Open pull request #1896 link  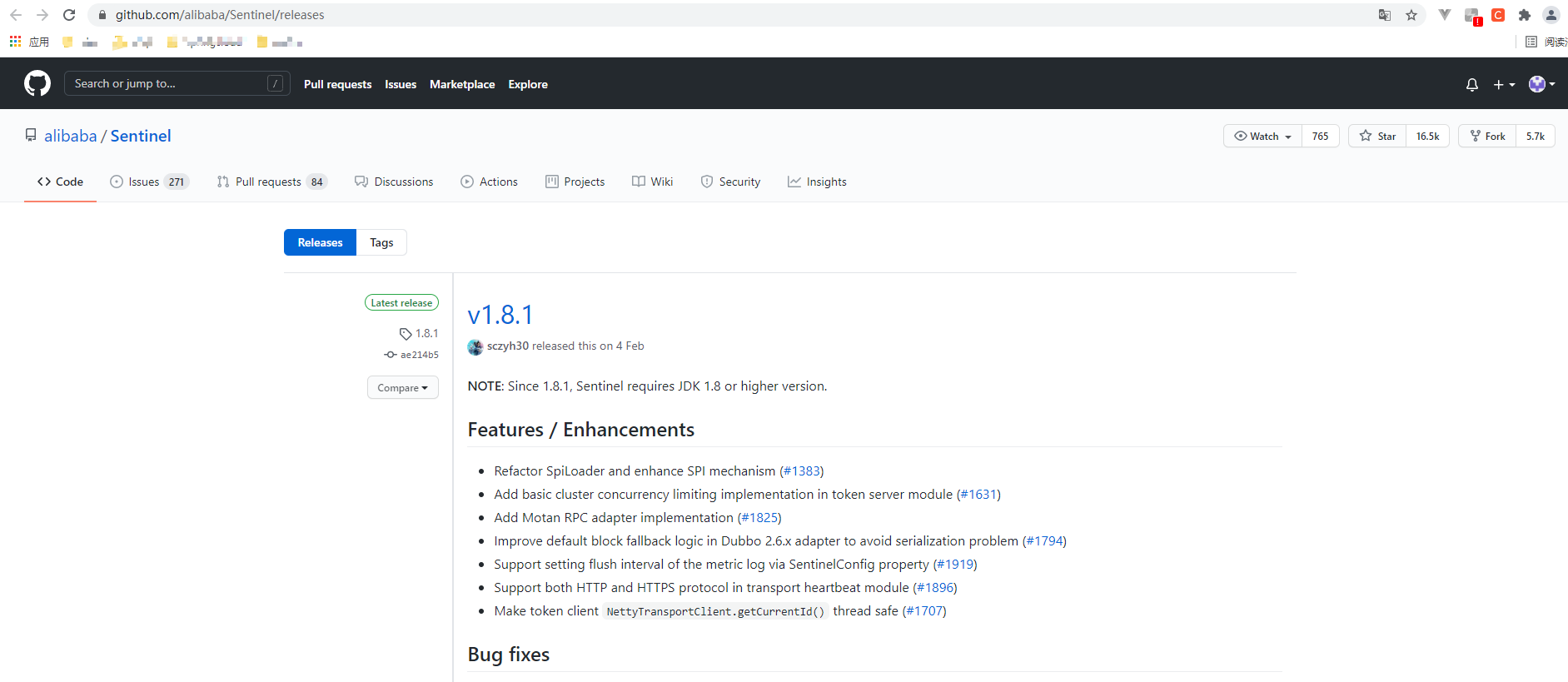click(935, 588)
